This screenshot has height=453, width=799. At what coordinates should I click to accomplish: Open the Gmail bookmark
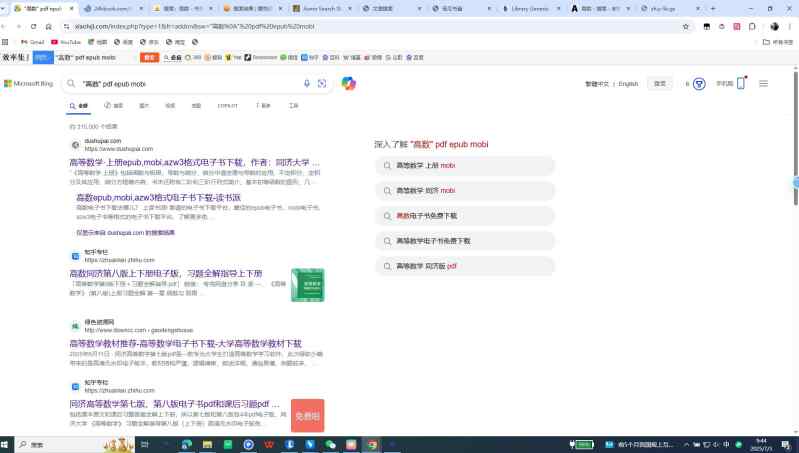[x=33, y=42]
